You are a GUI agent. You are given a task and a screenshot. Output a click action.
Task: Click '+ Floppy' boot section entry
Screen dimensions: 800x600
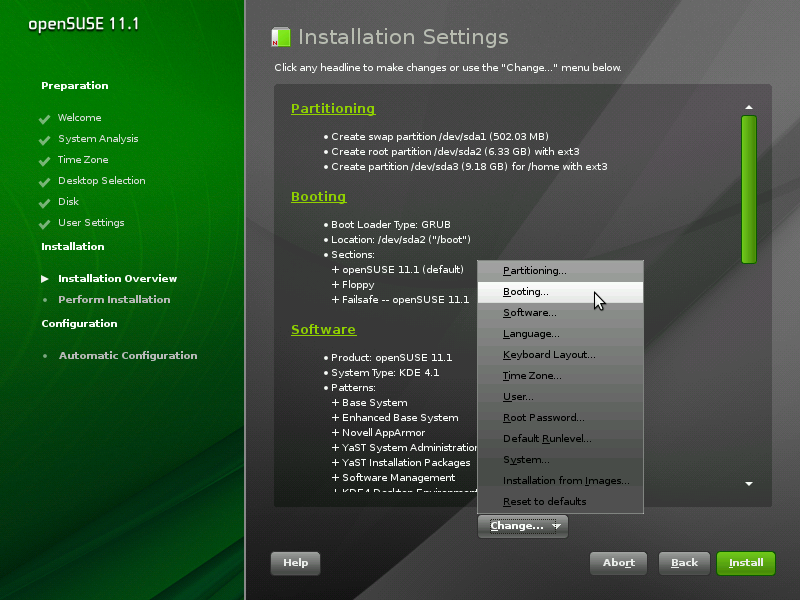click(x=353, y=285)
